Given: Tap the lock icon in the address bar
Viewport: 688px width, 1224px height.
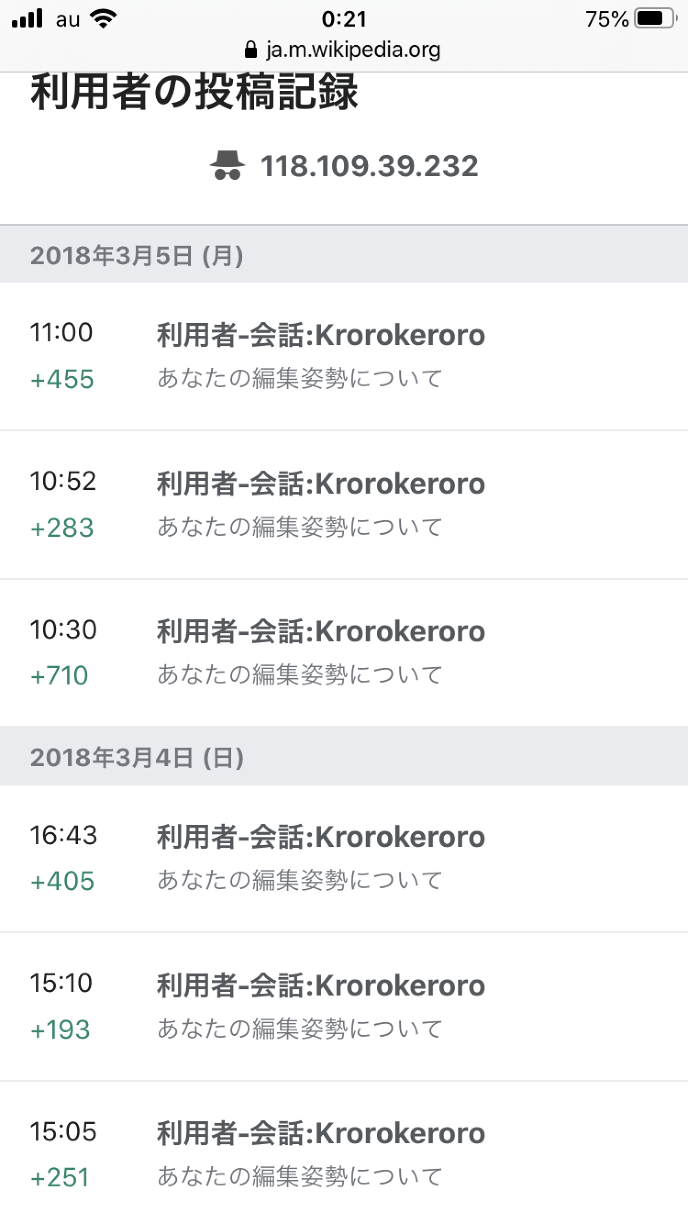Looking at the screenshot, I should [x=250, y=49].
